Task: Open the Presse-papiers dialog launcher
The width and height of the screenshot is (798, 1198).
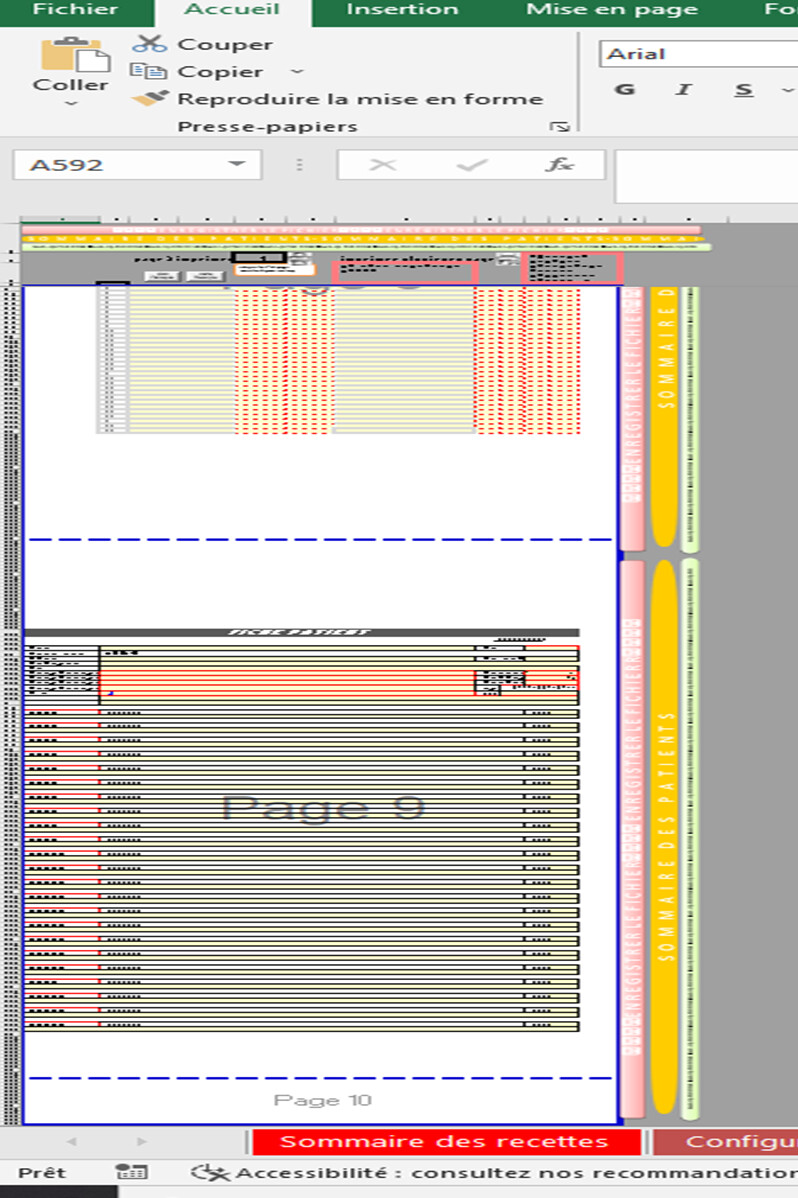Action: tap(560, 127)
